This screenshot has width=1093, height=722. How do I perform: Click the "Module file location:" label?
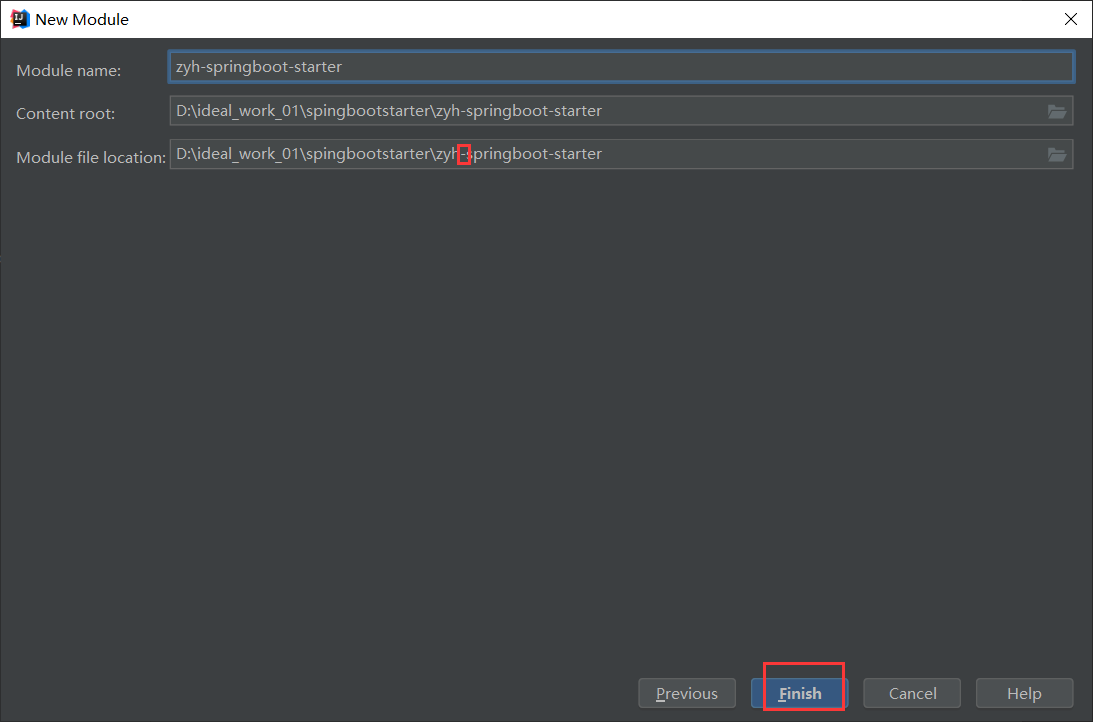(90, 157)
